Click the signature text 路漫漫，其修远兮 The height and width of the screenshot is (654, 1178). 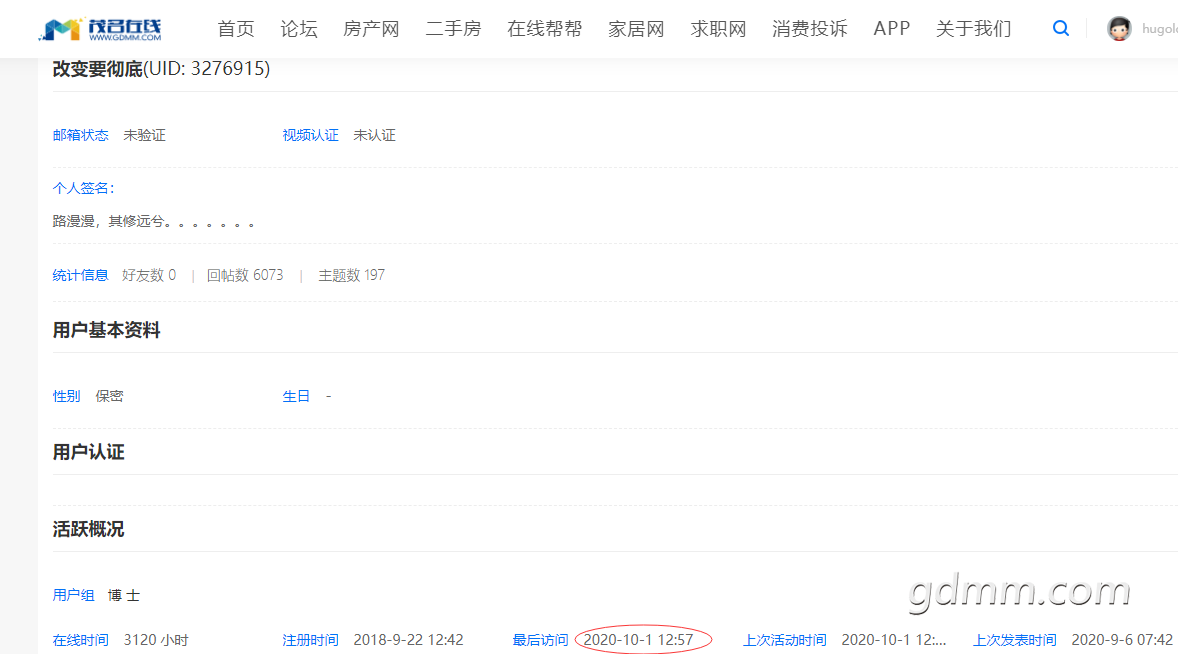tap(153, 222)
